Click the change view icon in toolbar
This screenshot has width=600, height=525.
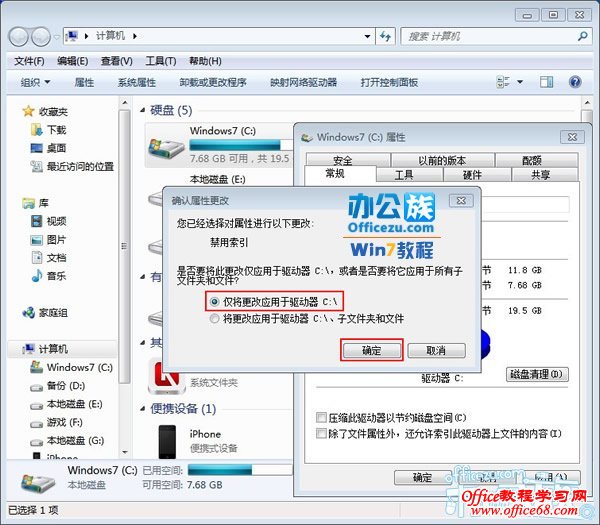503,82
